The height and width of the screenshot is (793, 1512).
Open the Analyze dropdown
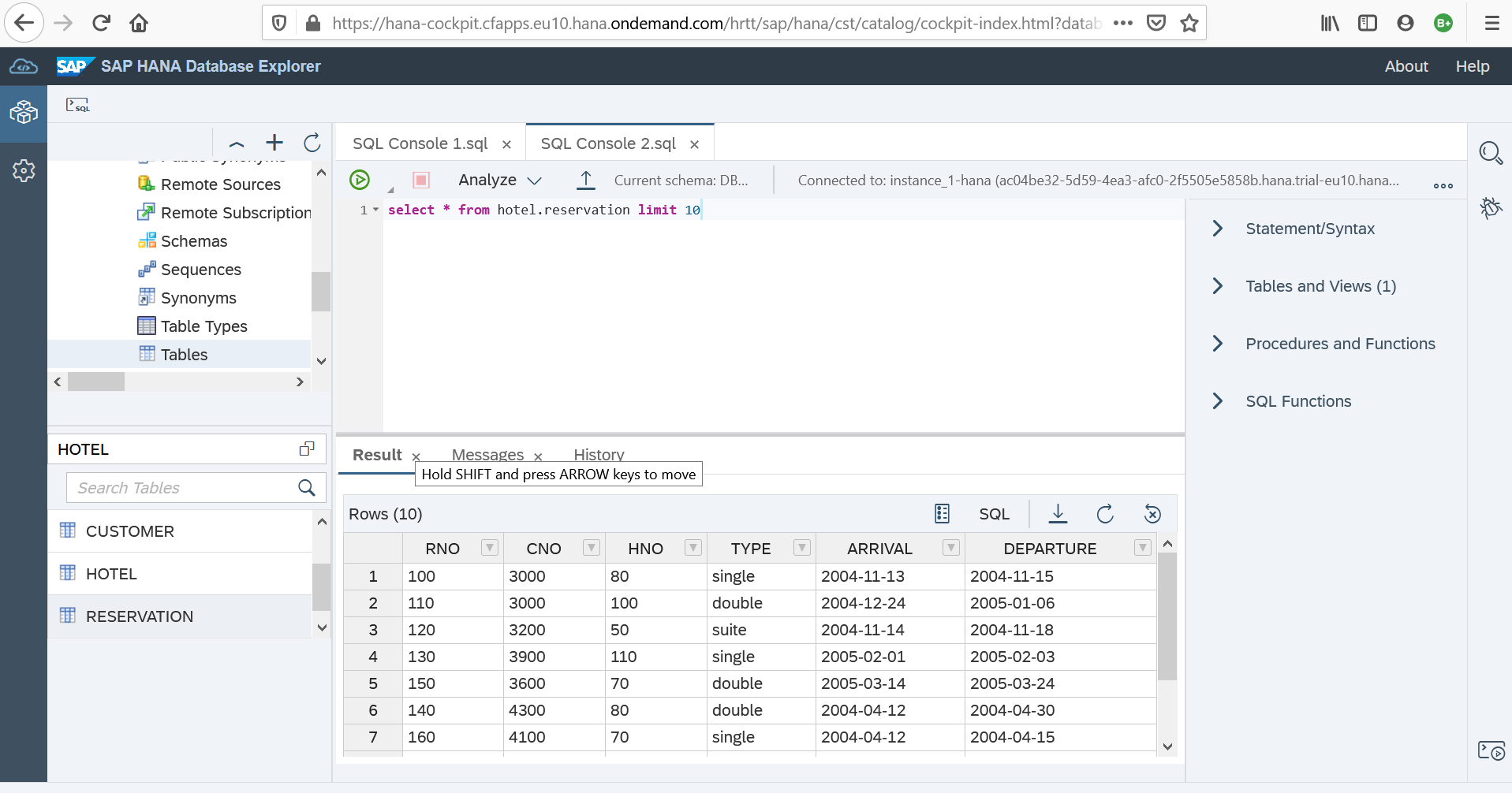tap(500, 180)
